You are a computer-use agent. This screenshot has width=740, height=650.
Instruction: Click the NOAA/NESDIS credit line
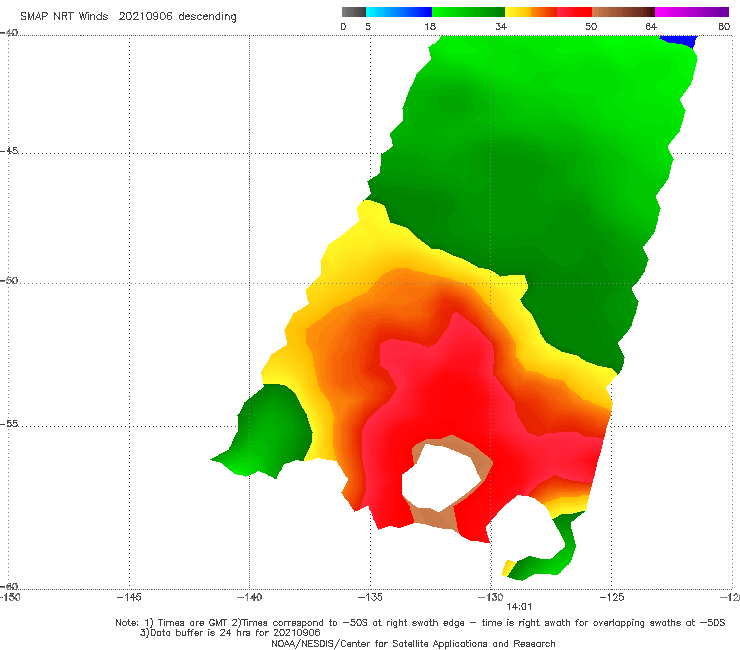coord(413,644)
